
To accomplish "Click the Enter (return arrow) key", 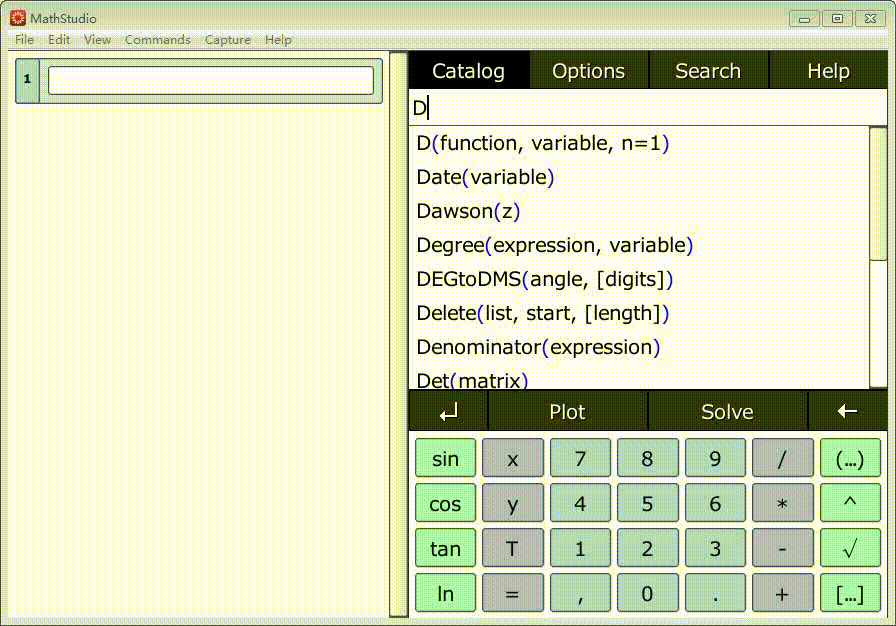I will (449, 411).
